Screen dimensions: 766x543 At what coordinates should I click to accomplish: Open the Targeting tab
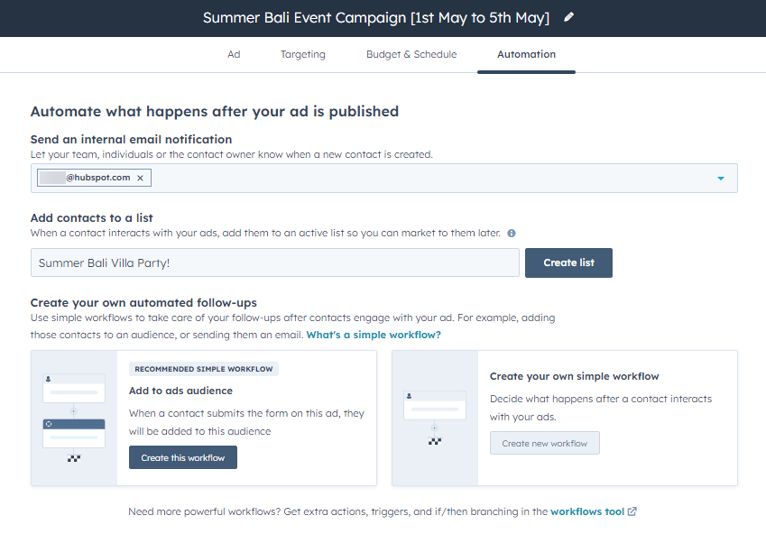[303, 54]
